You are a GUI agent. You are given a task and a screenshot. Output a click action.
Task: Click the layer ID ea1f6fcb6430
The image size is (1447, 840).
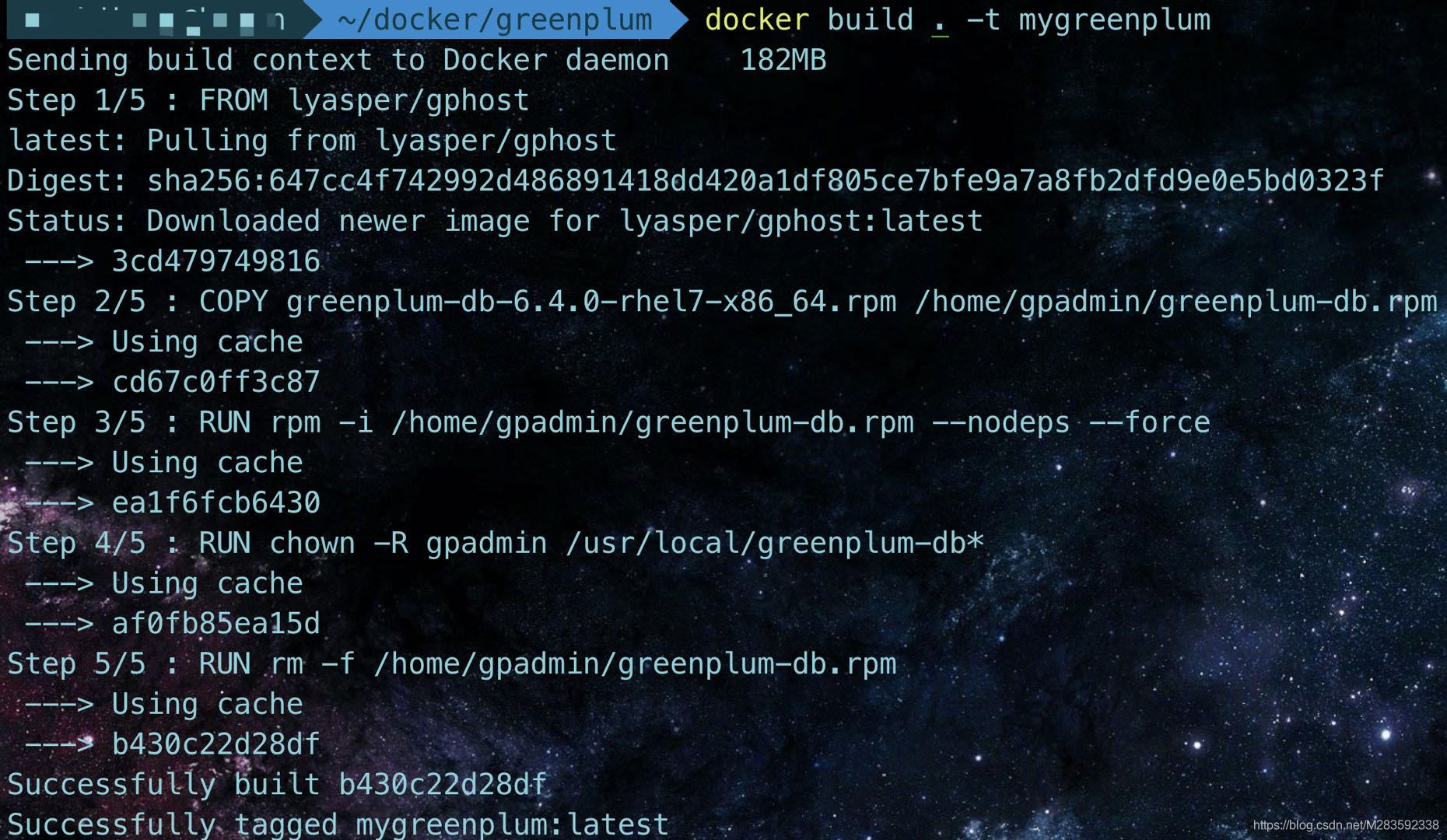click(x=215, y=503)
